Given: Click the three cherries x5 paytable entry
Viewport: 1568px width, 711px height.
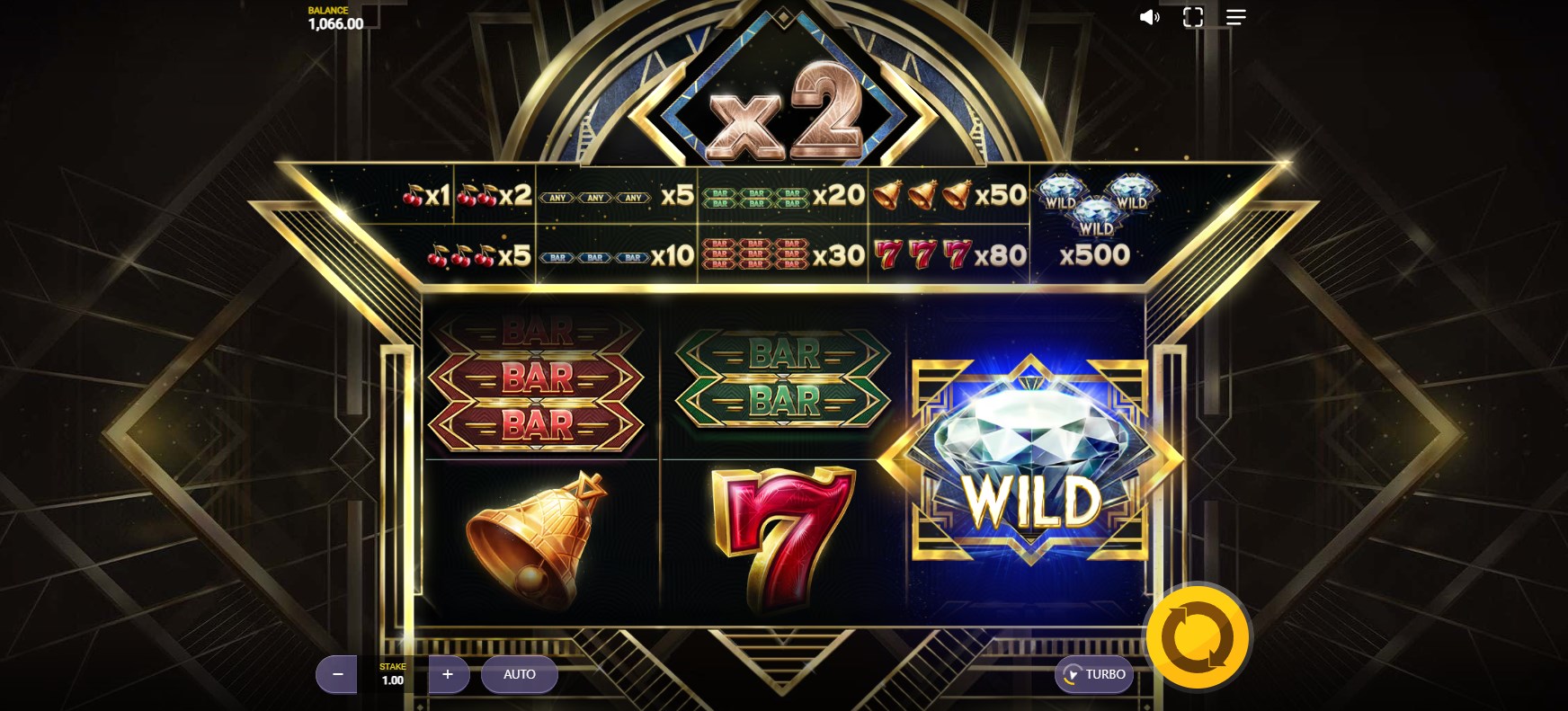Looking at the screenshot, I should coord(479,255).
